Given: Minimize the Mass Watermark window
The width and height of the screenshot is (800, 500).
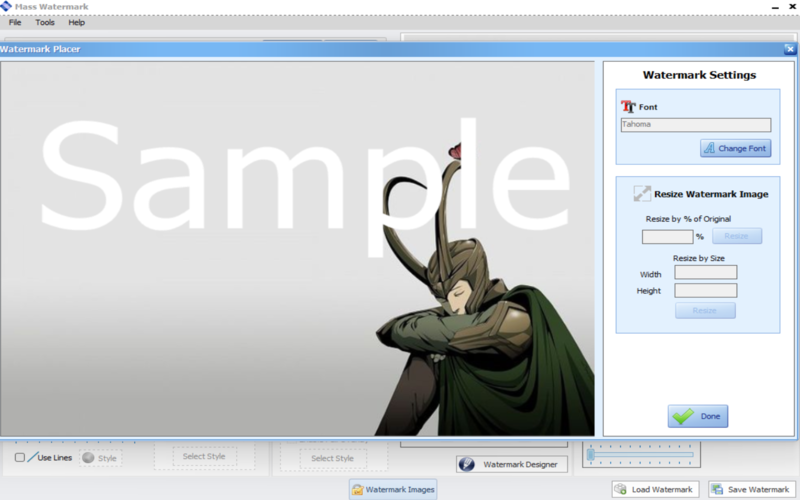Looking at the screenshot, I should click(775, 7).
